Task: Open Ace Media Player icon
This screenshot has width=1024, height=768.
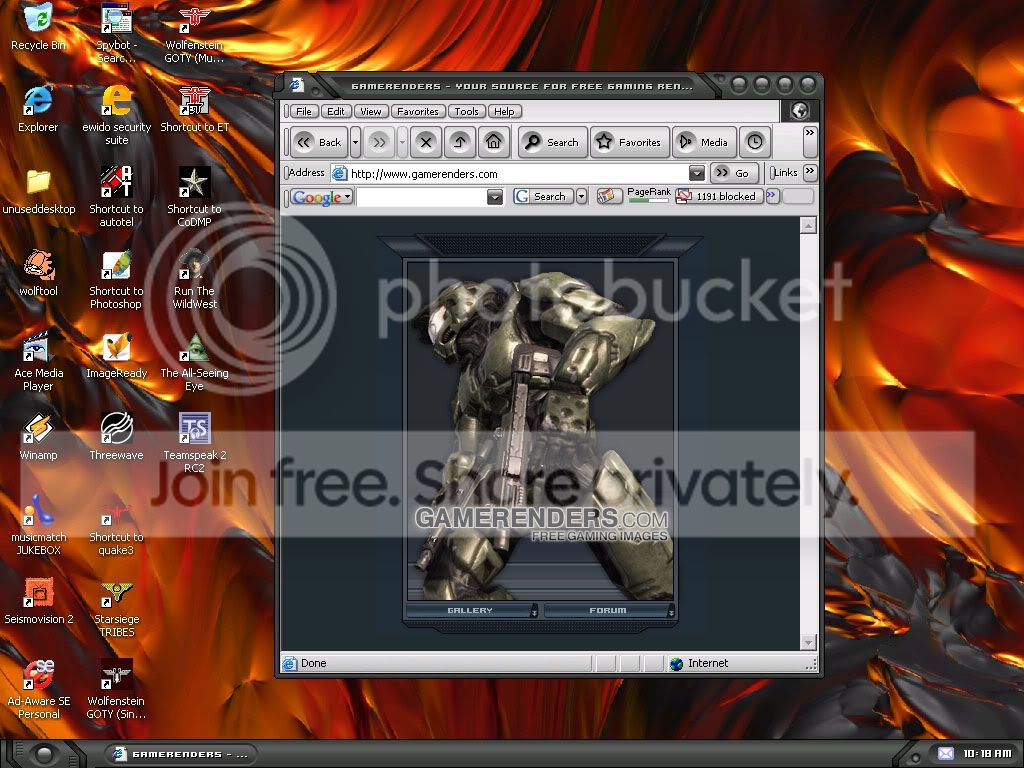Action: (39, 361)
